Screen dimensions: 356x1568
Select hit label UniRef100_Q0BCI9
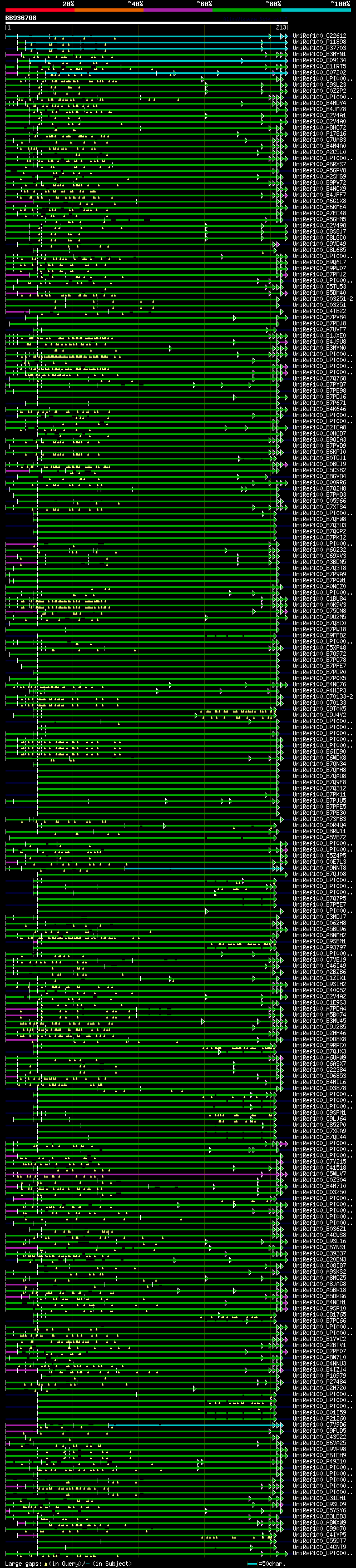tap(319, 464)
